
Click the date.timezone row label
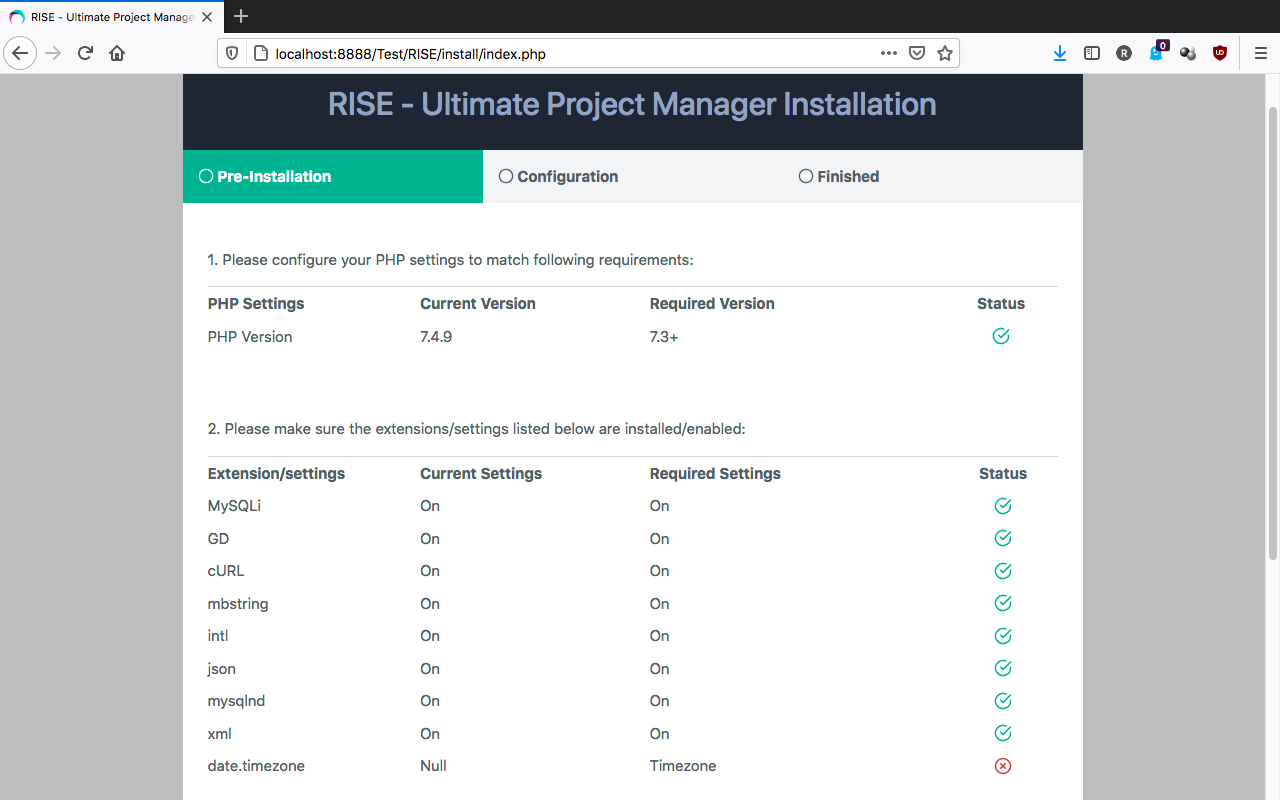[256, 766]
